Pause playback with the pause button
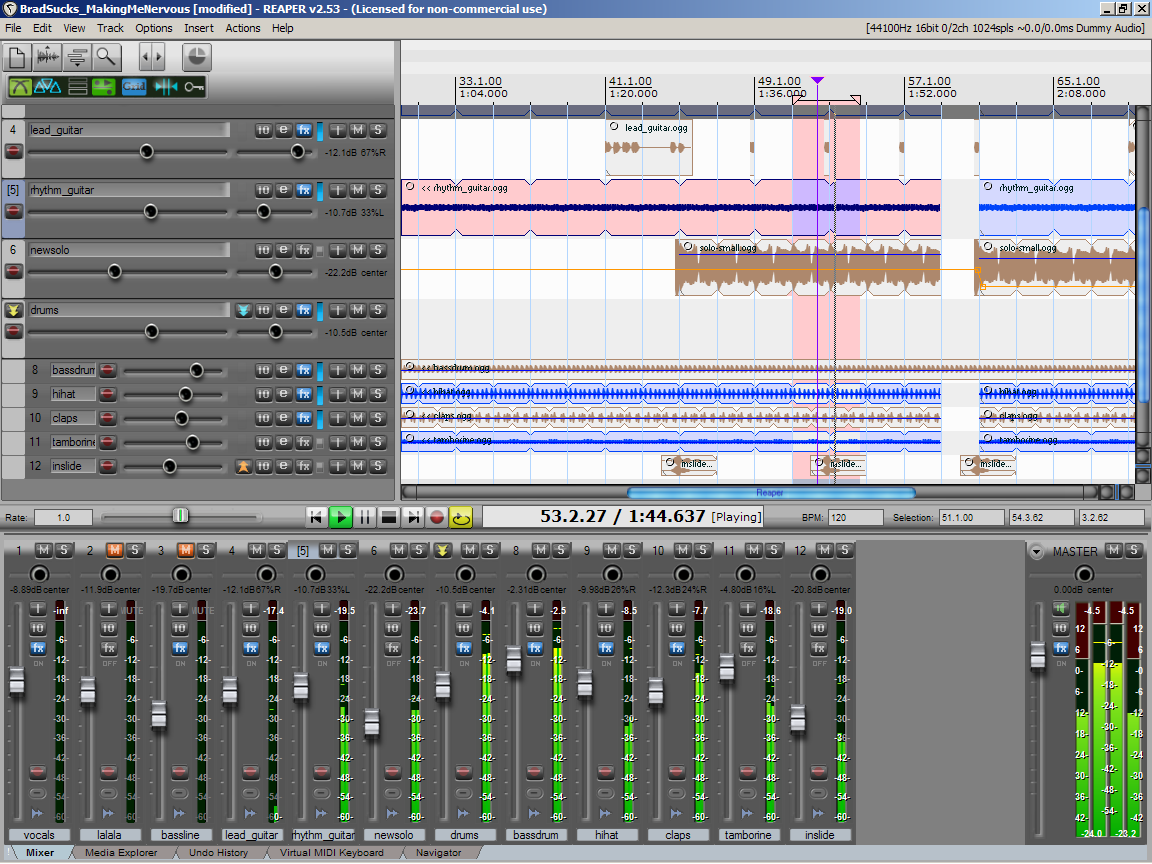 pos(364,517)
